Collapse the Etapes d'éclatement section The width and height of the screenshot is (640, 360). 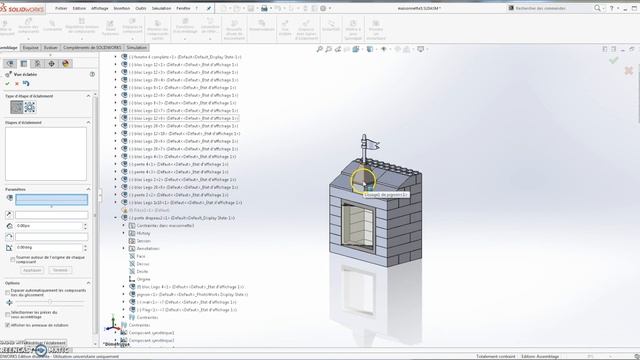click(x=88, y=122)
